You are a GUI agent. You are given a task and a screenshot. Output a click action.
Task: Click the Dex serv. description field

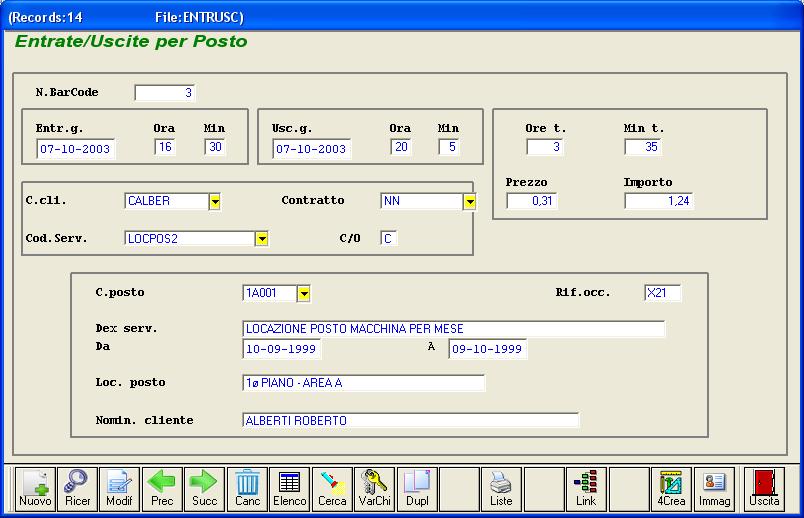pos(453,329)
